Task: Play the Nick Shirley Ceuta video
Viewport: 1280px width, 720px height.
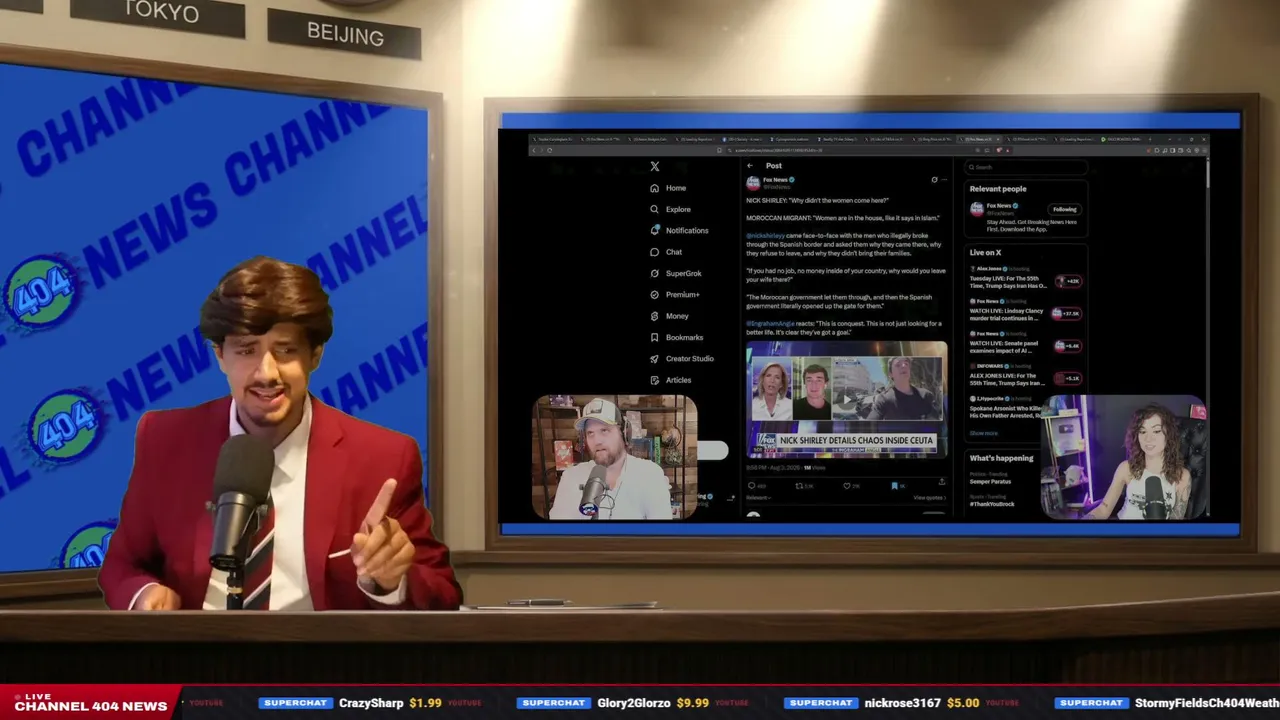Action: tap(847, 399)
